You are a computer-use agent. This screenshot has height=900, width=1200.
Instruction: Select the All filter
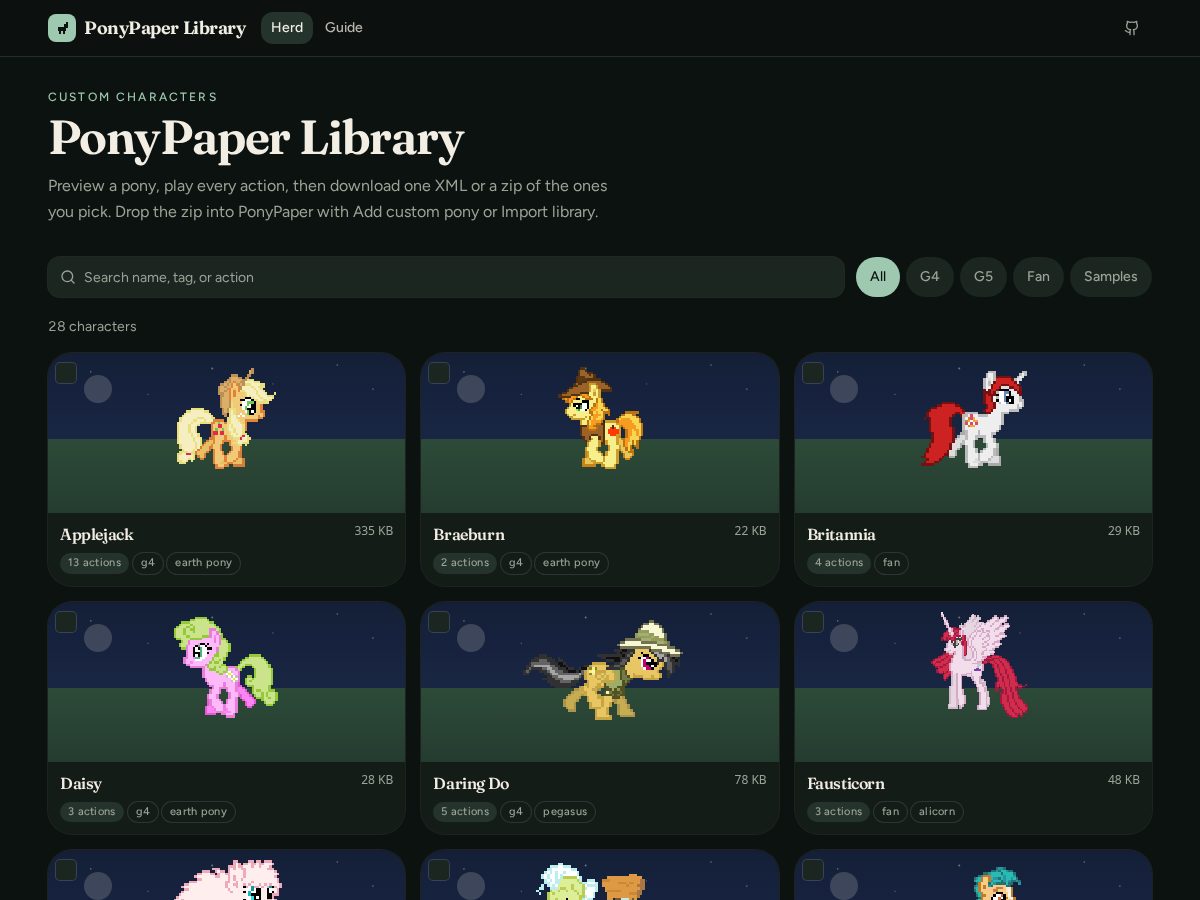878,277
